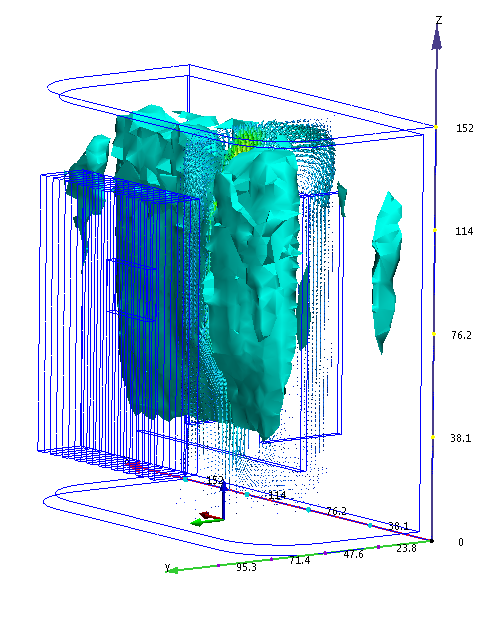This screenshot has height=628, width=493.
Task: Click the 0 label at the origin
Action: (461, 542)
